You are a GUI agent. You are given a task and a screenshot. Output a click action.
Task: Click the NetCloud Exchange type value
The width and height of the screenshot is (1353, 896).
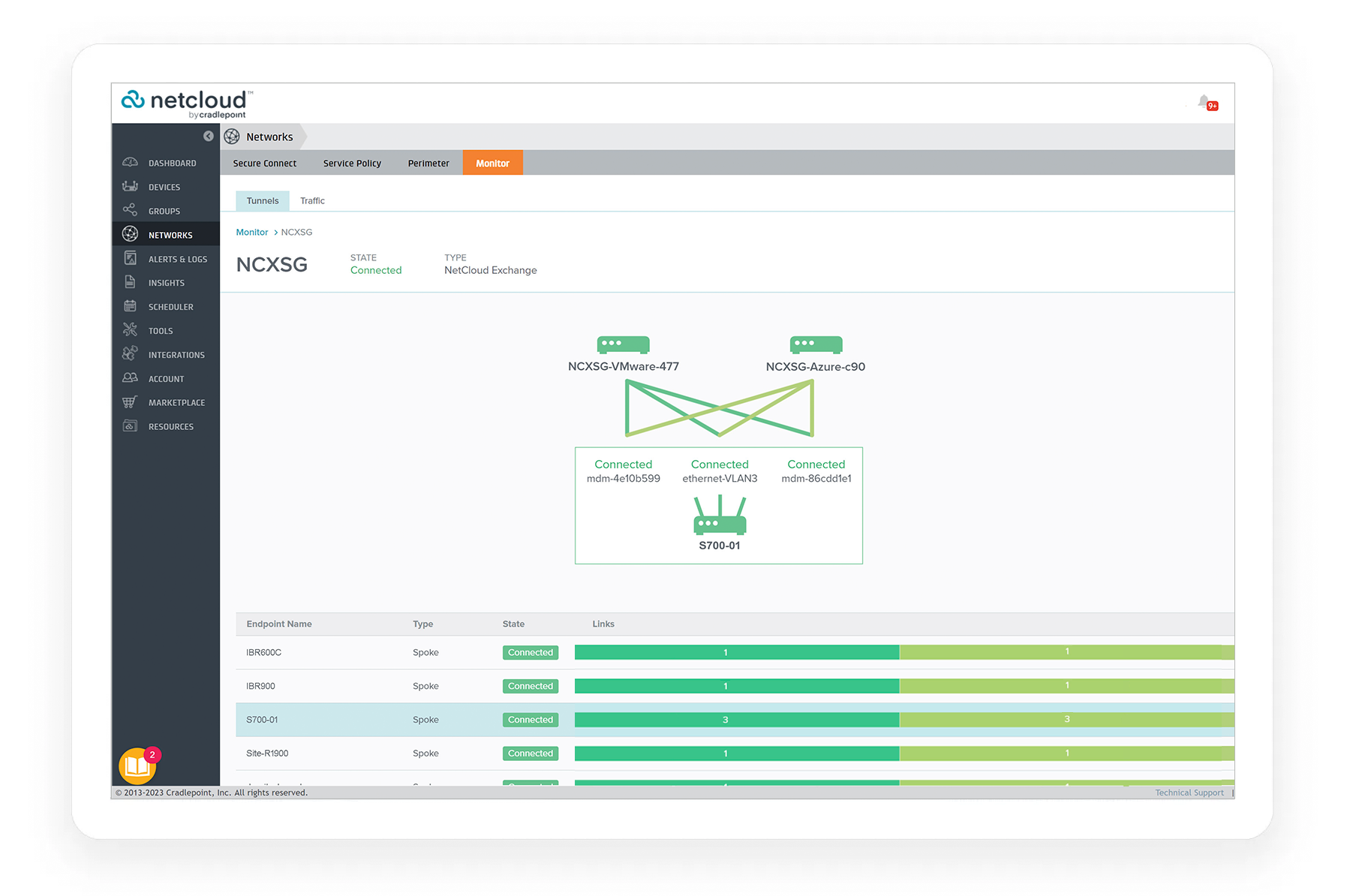click(x=490, y=270)
